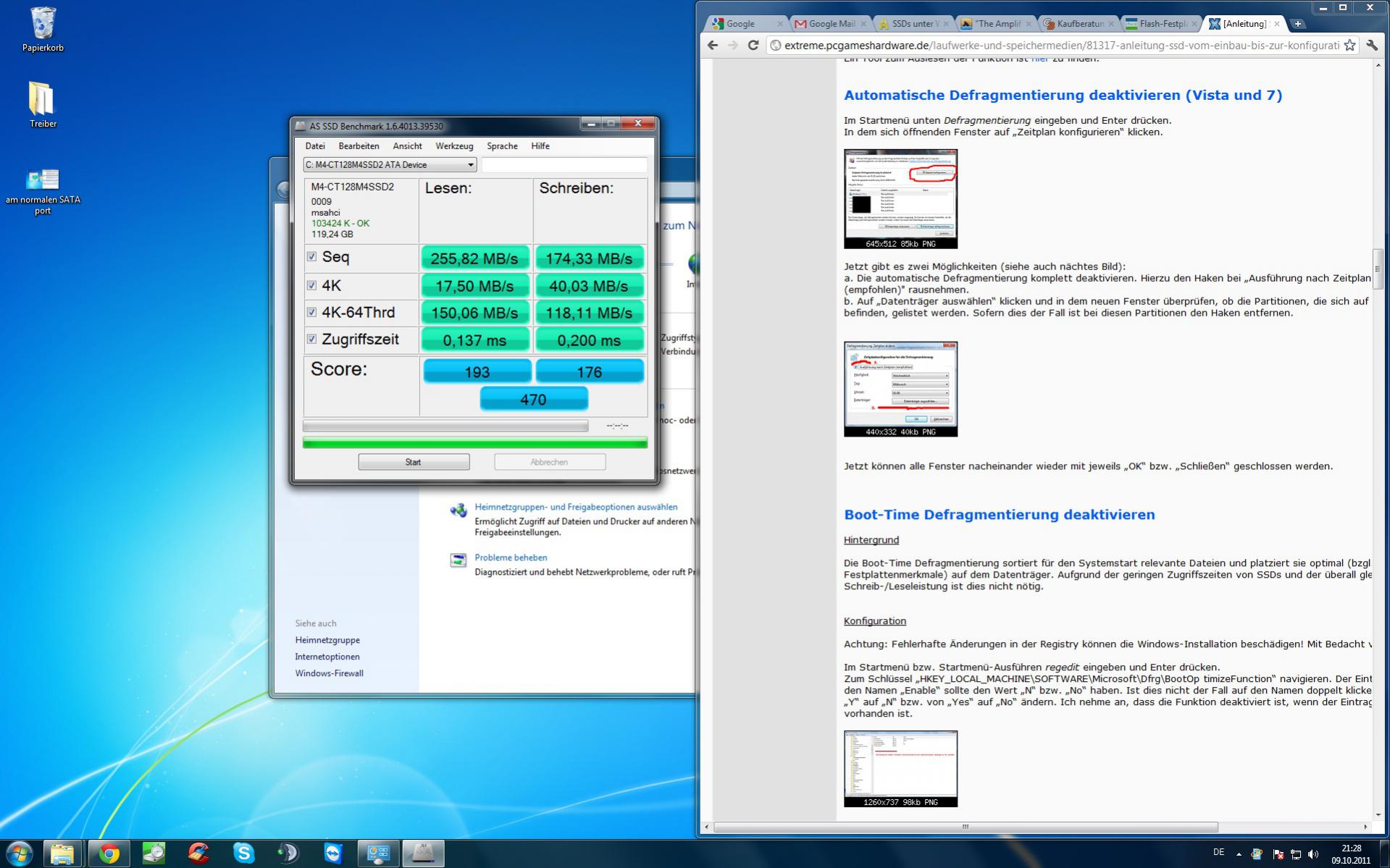Switch to AS SSD Benchmark taskbar button
Image resolution: width=1390 pixels, height=868 pixels.
click(423, 854)
